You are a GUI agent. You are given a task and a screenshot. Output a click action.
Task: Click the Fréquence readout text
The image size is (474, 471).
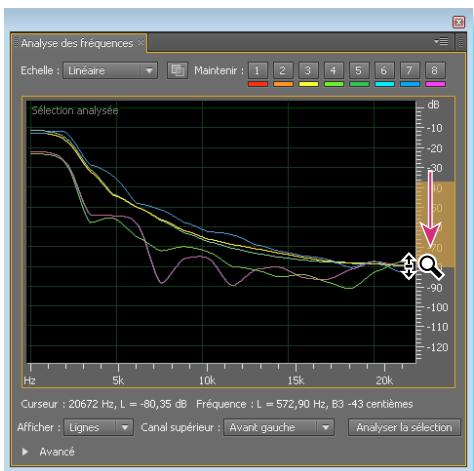coord(304,404)
